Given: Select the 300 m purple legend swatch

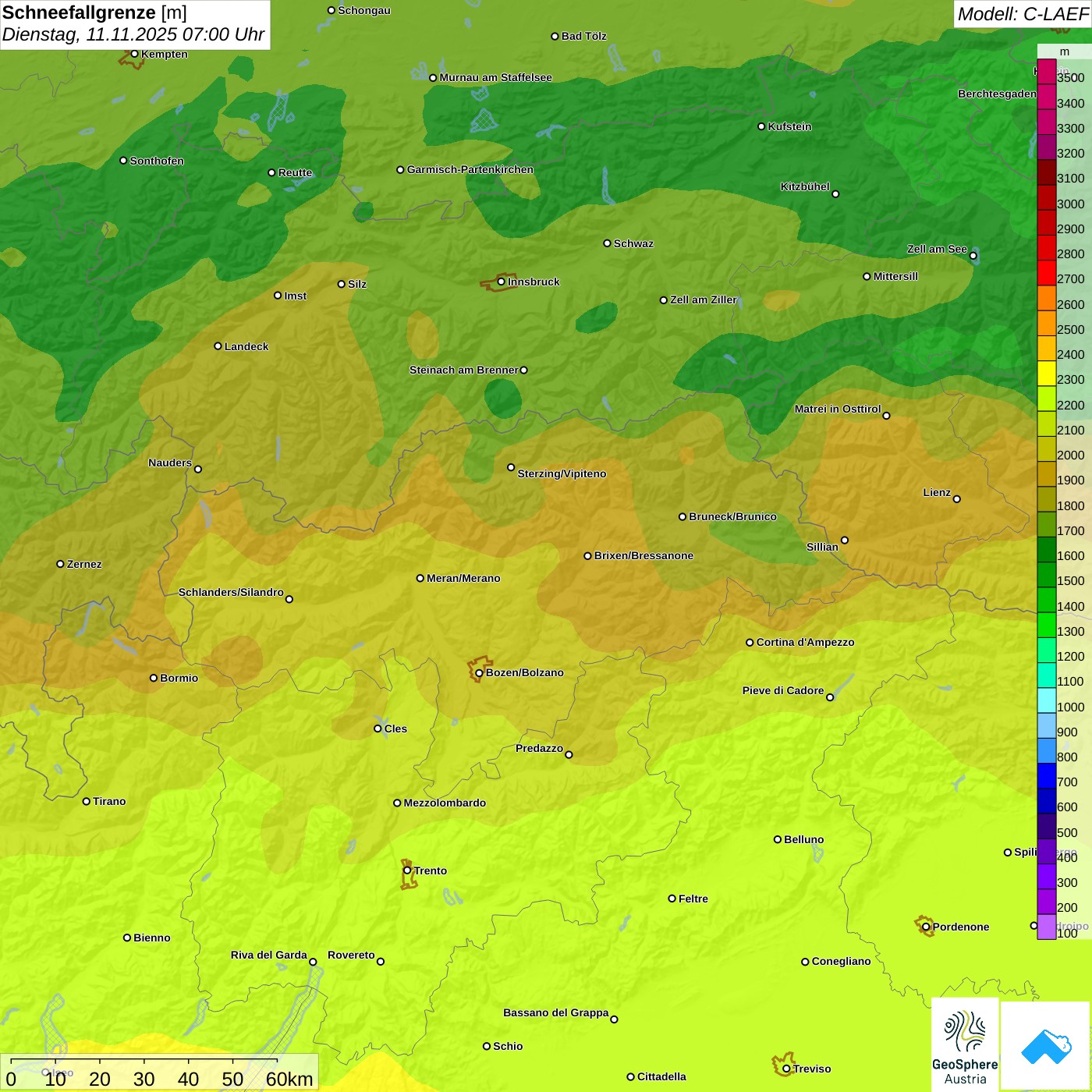Looking at the screenshot, I should point(1046,877).
